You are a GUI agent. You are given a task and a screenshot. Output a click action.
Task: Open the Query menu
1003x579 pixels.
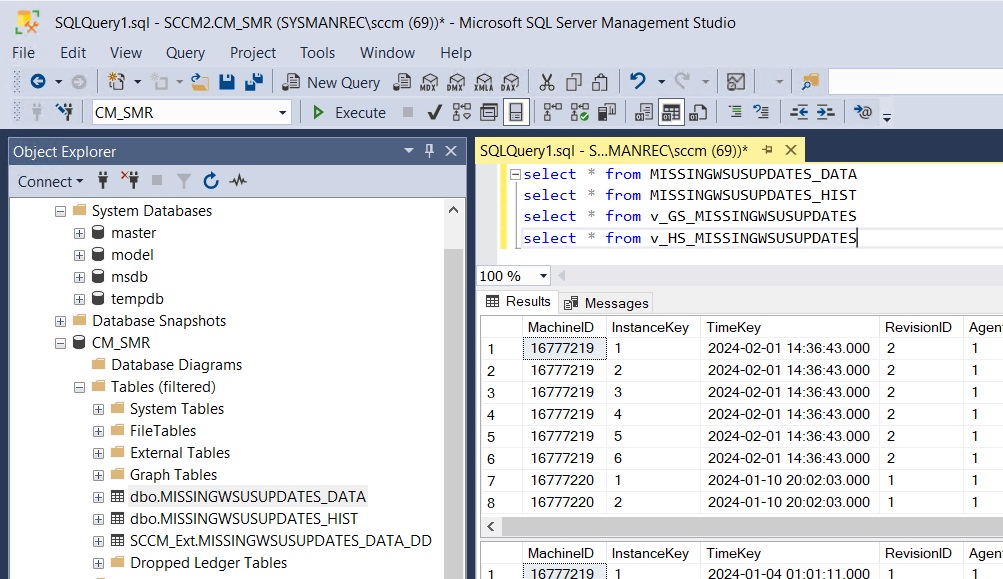tap(184, 53)
